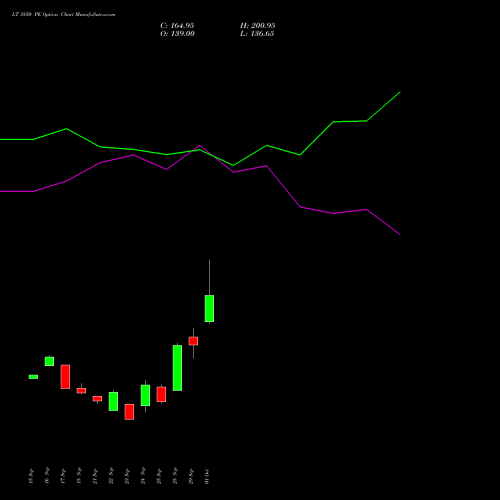This screenshot has width=500, height=500.
Task: Click the high value 'H: 200.95'
Action: [x=258, y=26]
